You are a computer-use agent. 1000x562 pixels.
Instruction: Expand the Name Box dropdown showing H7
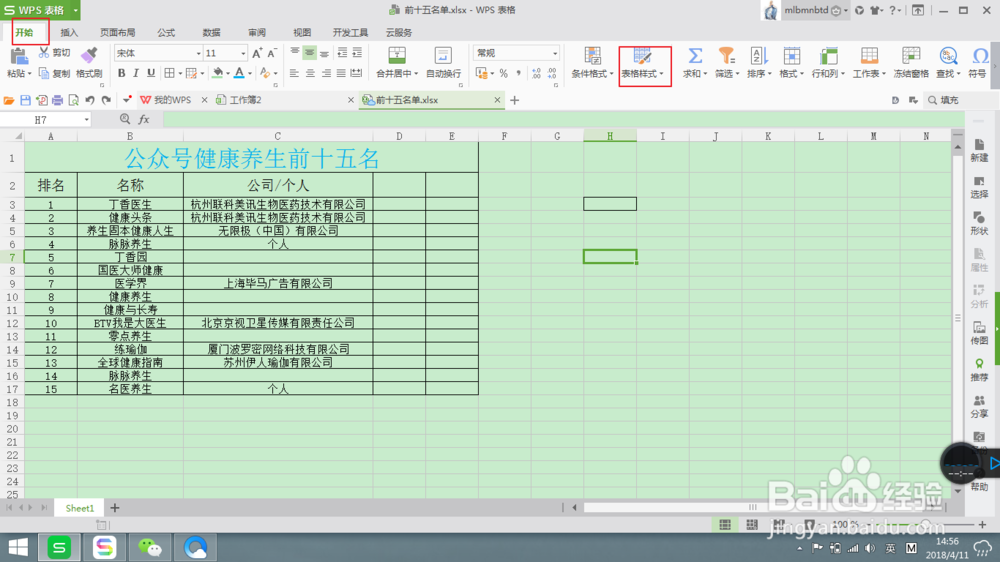(x=86, y=120)
